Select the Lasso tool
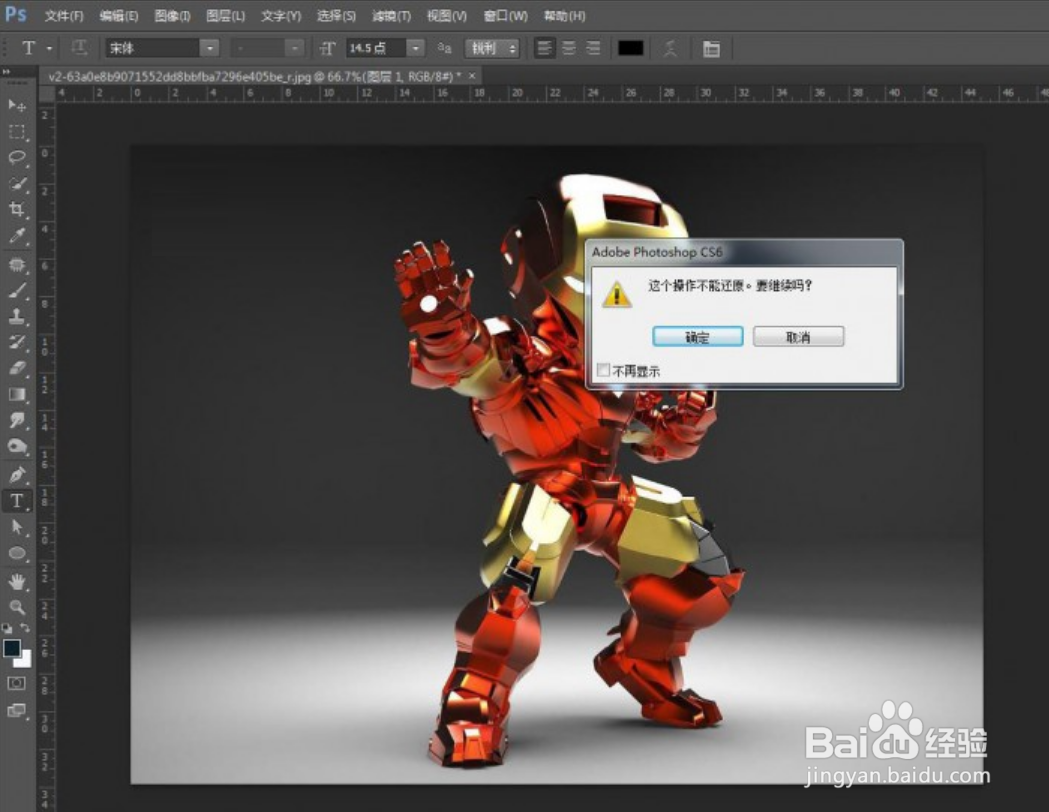 (17, 157)
